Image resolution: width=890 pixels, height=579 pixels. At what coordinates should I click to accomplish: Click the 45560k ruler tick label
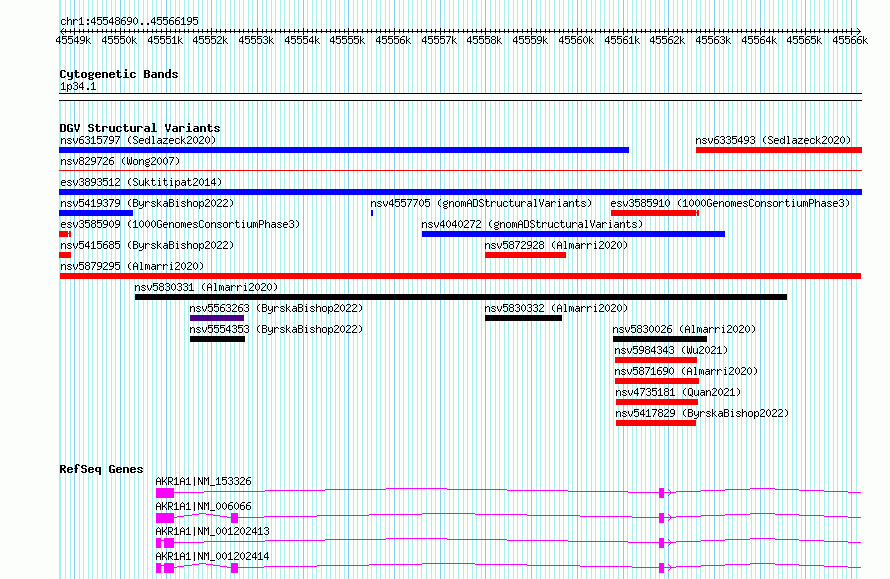click(576, 40)
